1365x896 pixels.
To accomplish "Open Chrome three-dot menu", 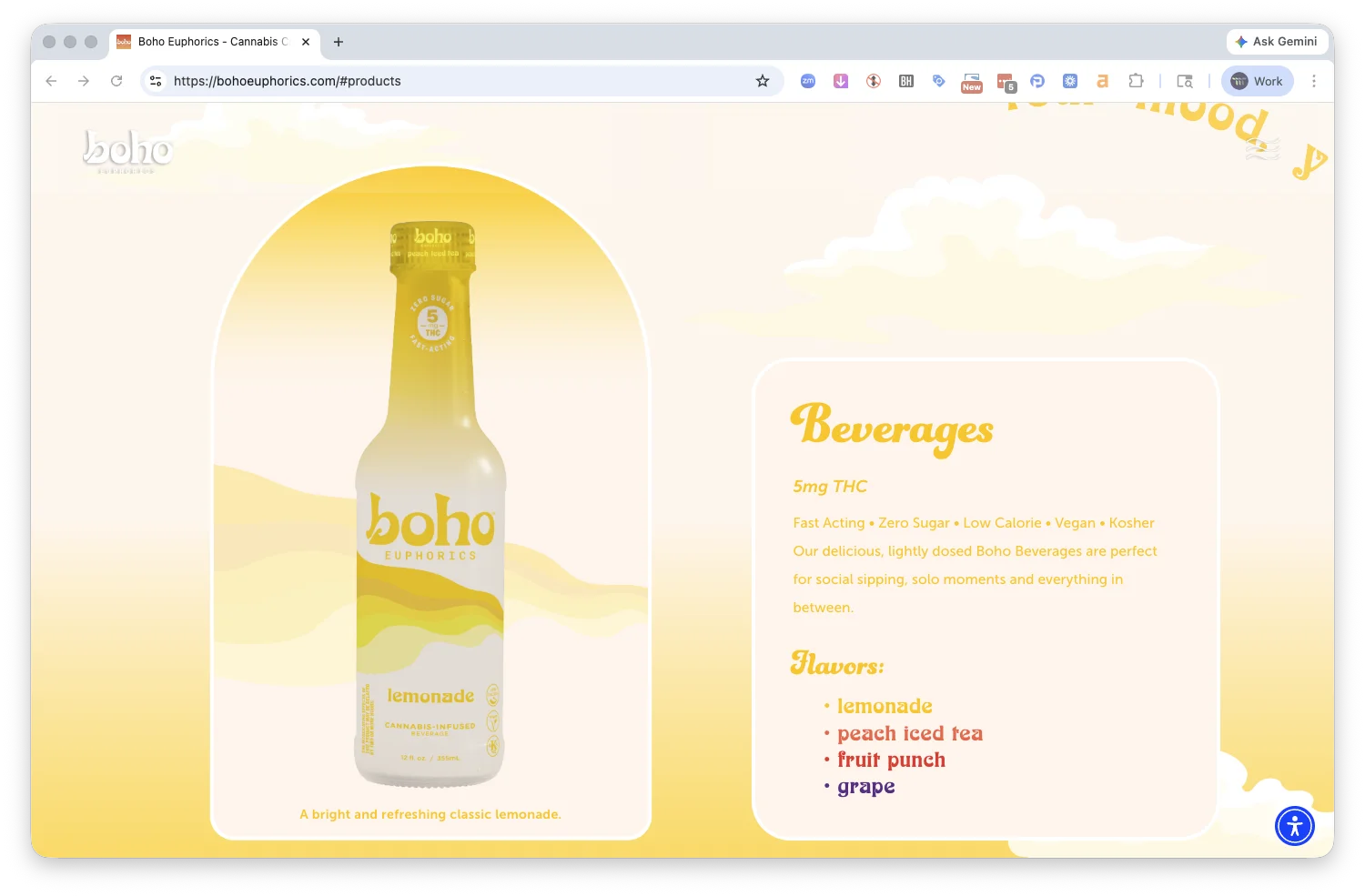I will tap(1313, 81).
